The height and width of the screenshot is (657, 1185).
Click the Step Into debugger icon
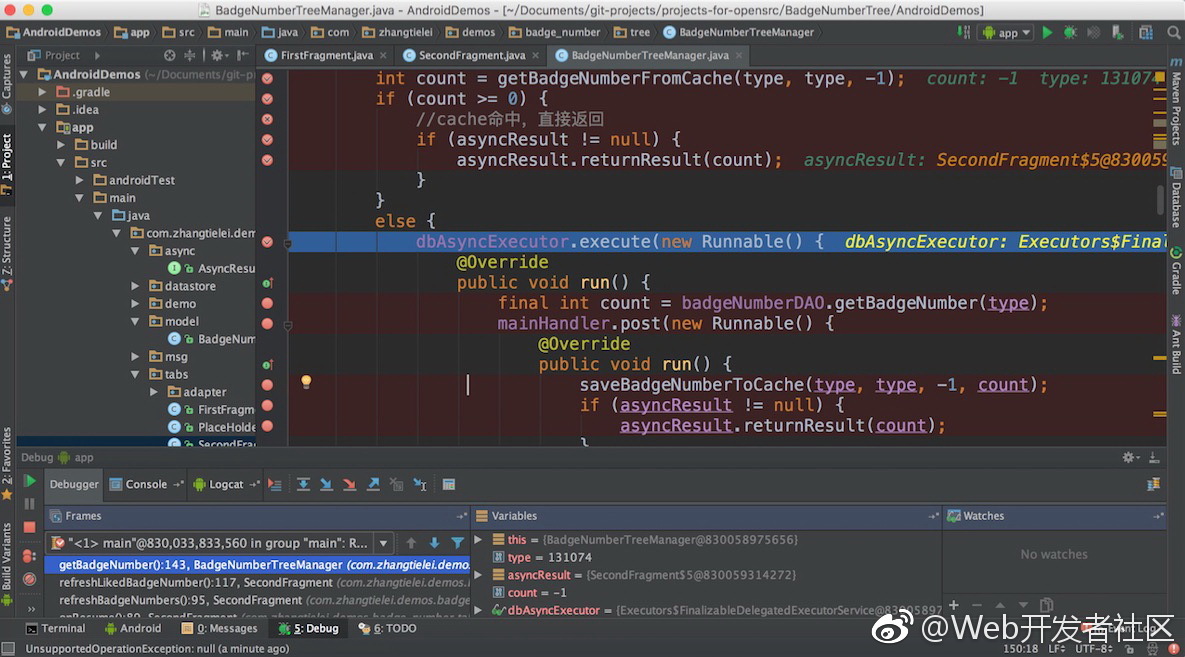pos(326,485)
